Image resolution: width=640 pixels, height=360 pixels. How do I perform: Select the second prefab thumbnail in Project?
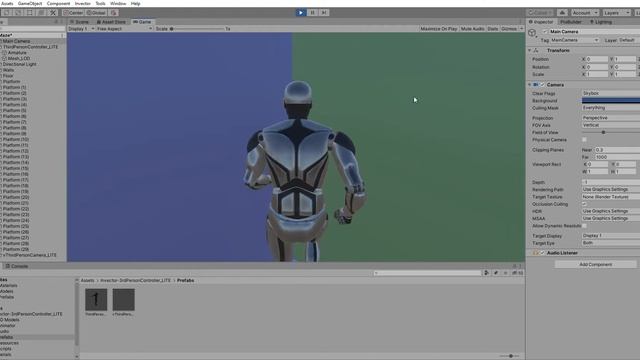123,300
